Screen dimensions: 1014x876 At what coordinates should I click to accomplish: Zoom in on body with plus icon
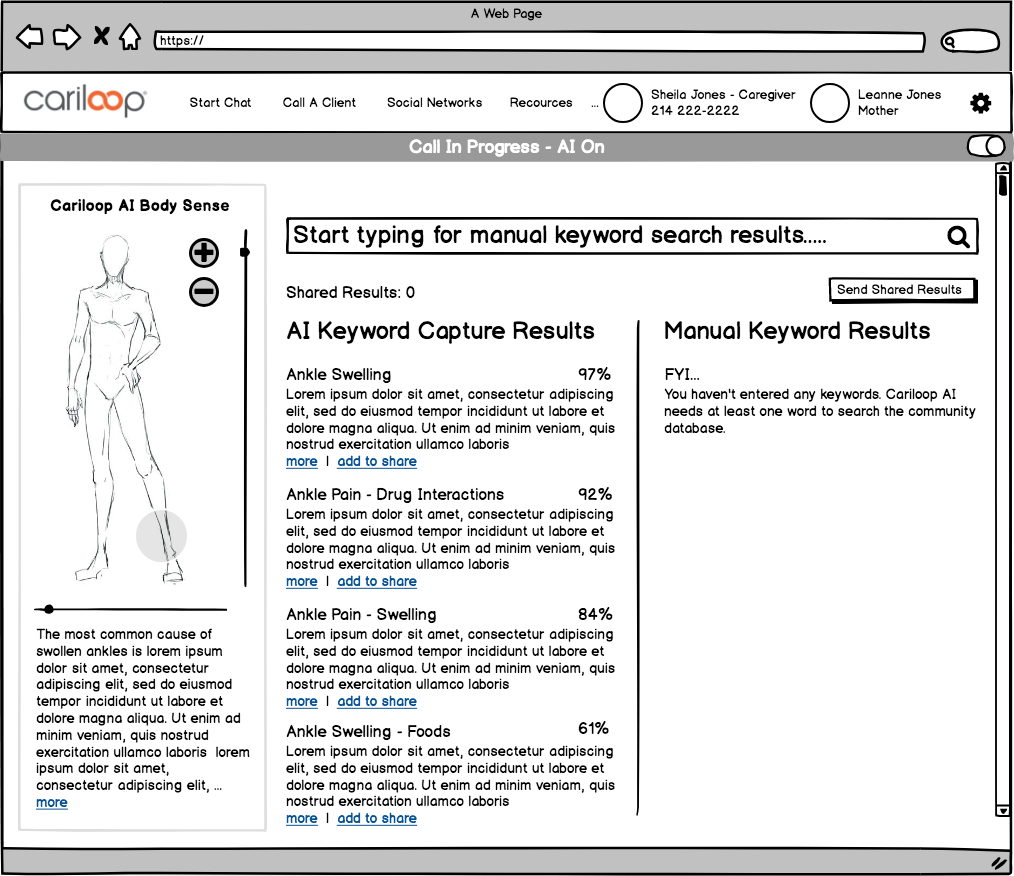[x=204, y=253]
